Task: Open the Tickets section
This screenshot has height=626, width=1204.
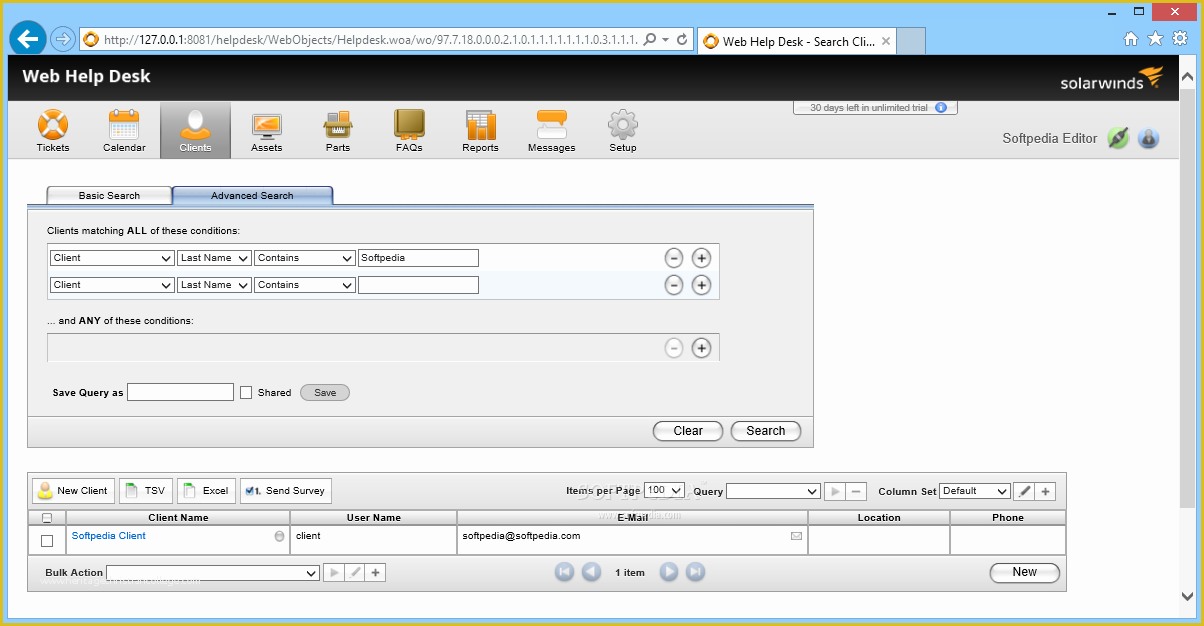Action: (53, 131)
